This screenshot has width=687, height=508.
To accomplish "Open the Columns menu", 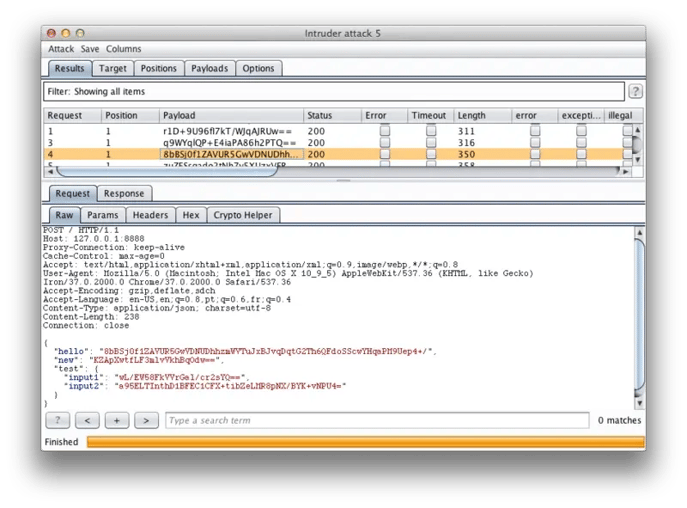I will pyautogui.click(x=124, y=48).
